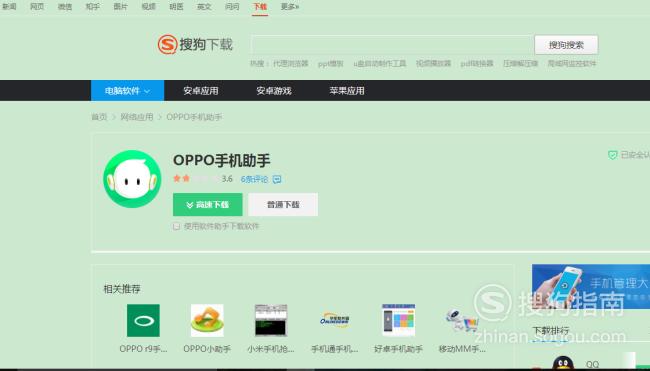Screen dimensions: 650x371
Task: Go to 图片 in the top navigation
Action: pyautogui.click(x=121, y=7)
